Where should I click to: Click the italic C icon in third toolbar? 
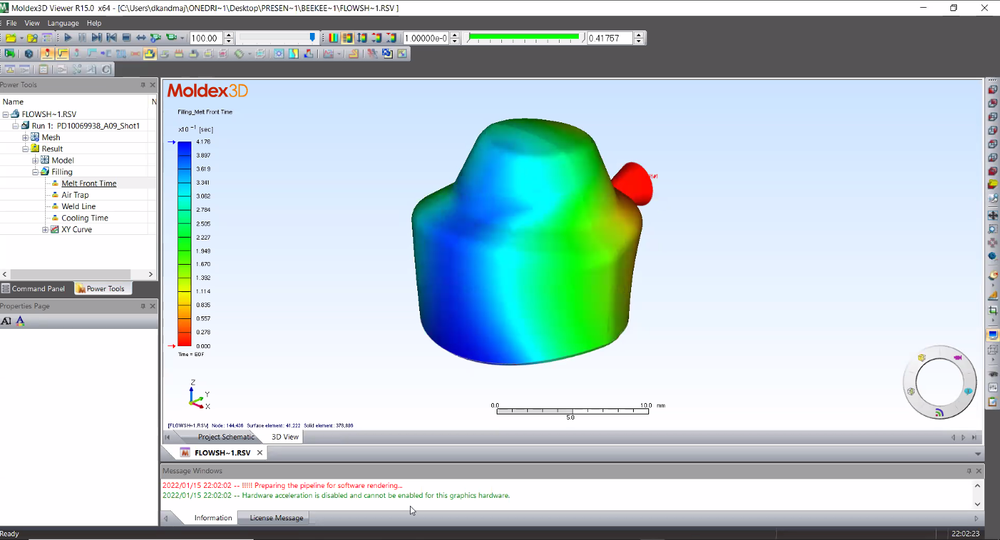(x=107, y=69)
